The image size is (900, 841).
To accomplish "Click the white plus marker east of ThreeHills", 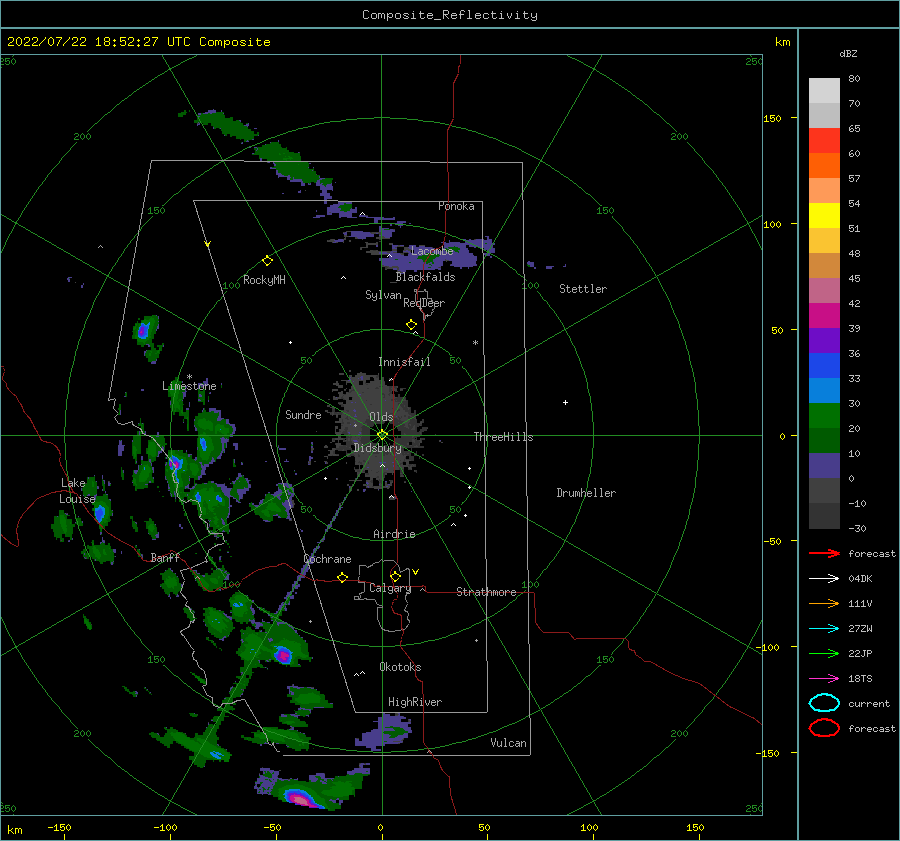I will point(565,402).
